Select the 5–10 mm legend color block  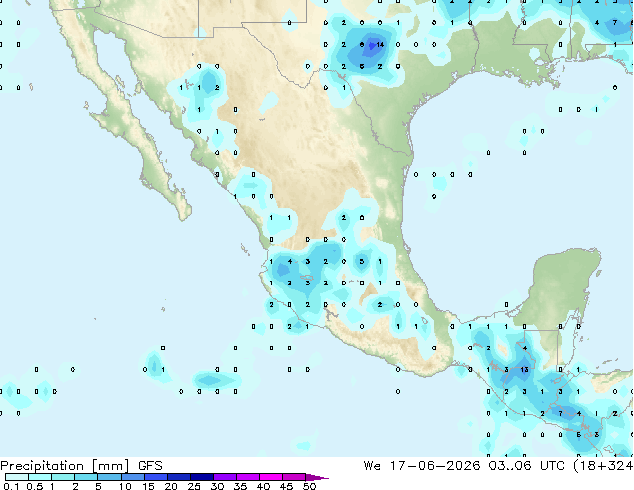(x=110, y=477)
